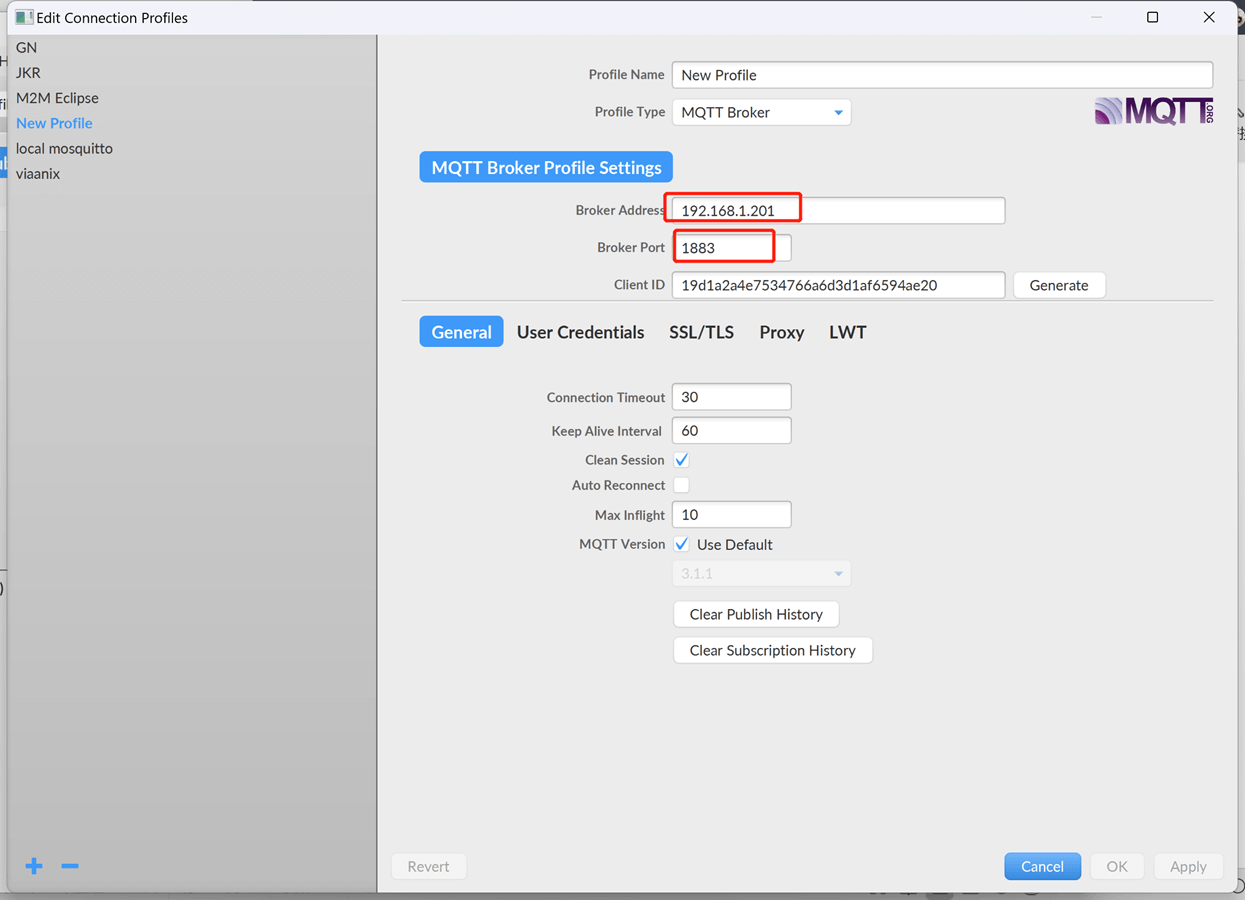Image resolution: width=1245 pixels, height=900 pixels.
Task: Click MQTT Broker Profile Settings header
Action: (546, 167)
